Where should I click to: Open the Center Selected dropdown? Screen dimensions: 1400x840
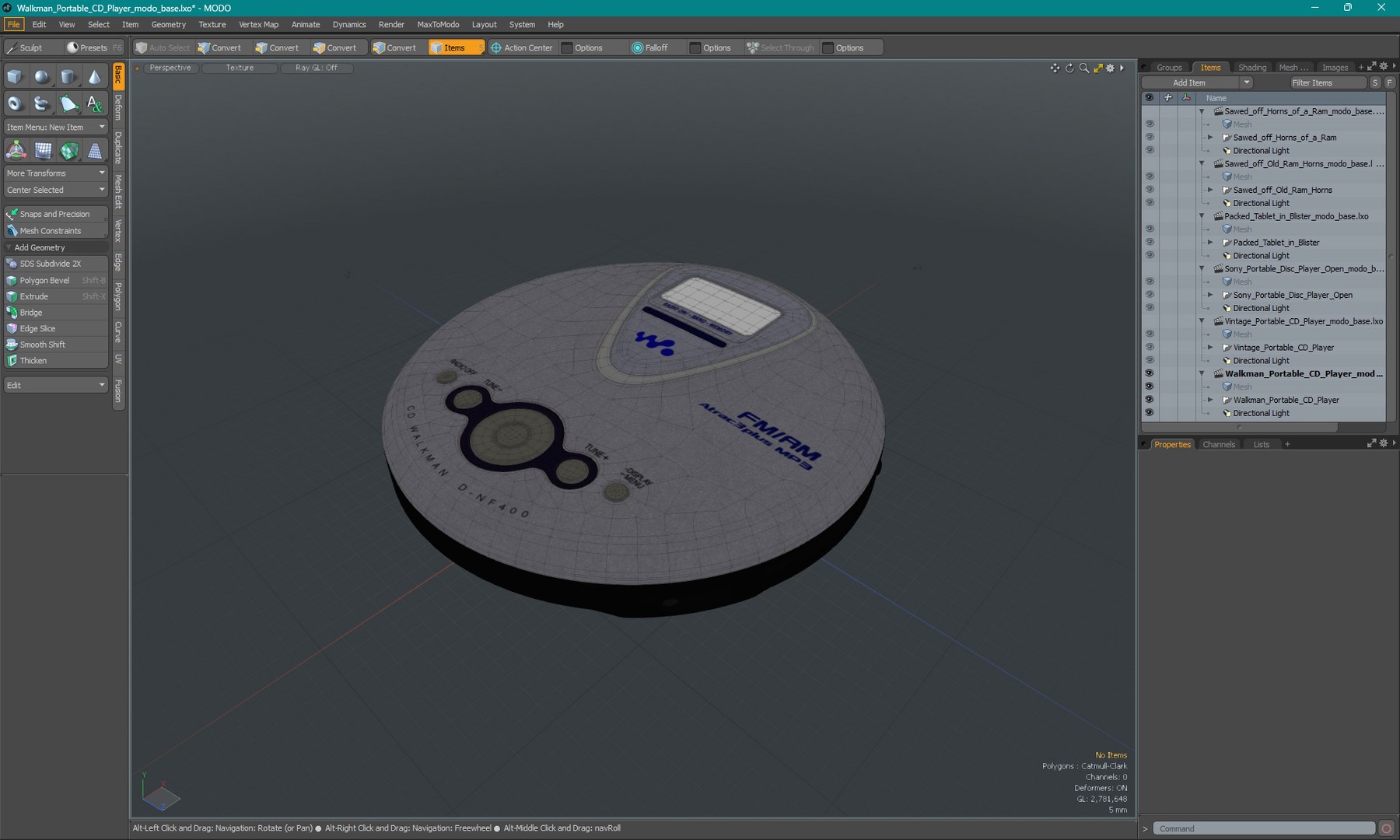56,190
